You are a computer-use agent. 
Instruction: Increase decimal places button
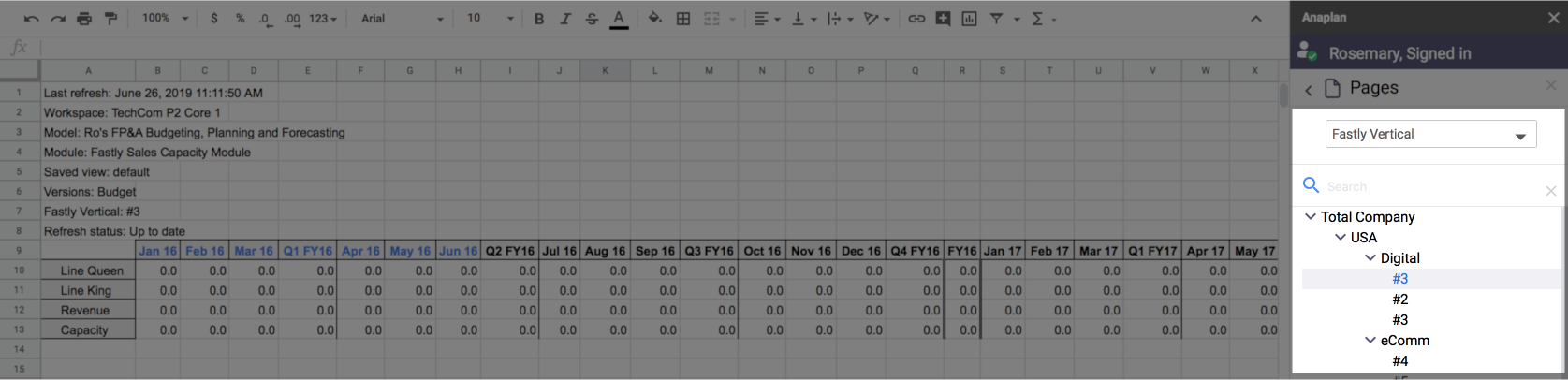[292, 19]
